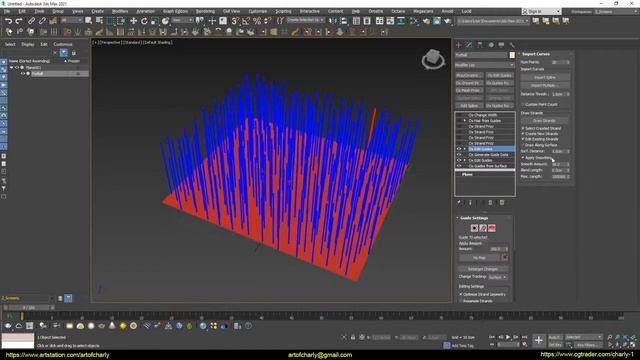Open the Modifier List dropdown
Screen dimensions: 640x360
pos(484,65)
